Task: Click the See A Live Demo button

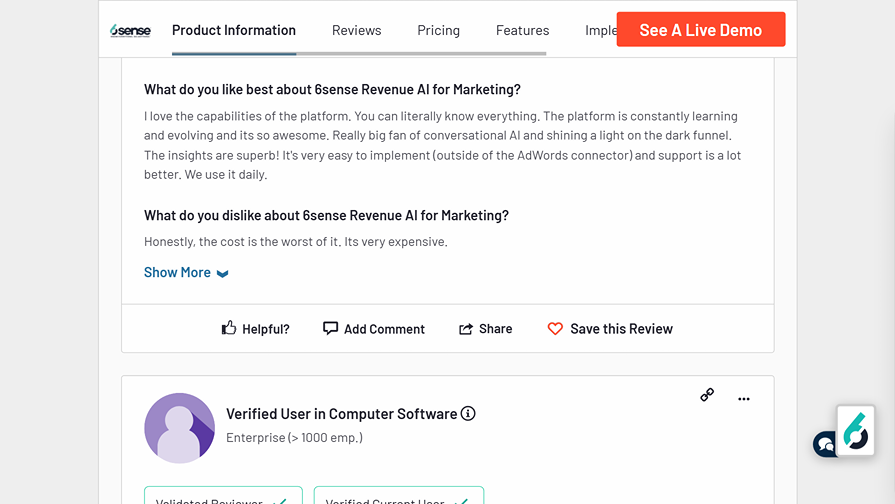Action: click(x=700, y=30)
